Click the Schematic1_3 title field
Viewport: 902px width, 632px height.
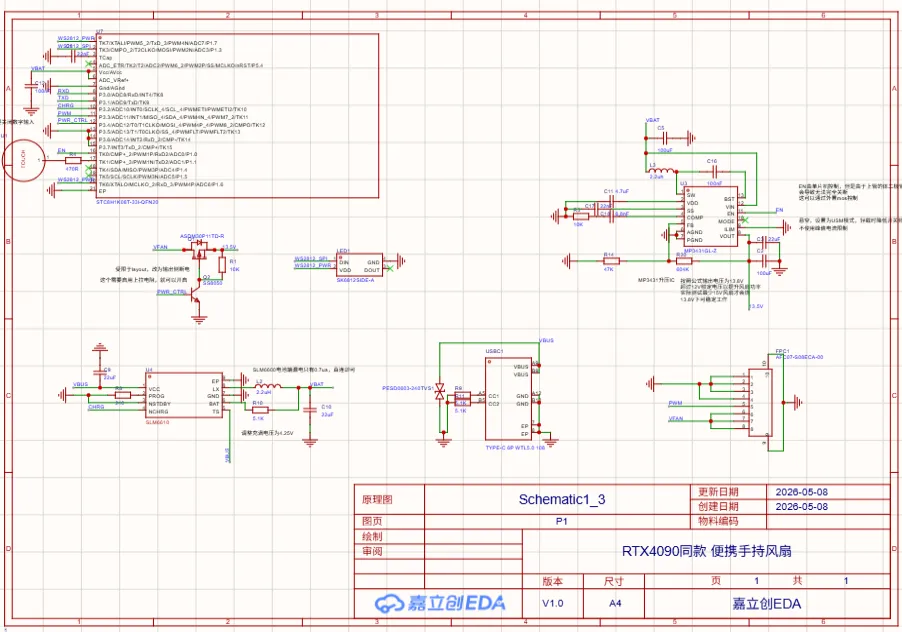point(561,499)
